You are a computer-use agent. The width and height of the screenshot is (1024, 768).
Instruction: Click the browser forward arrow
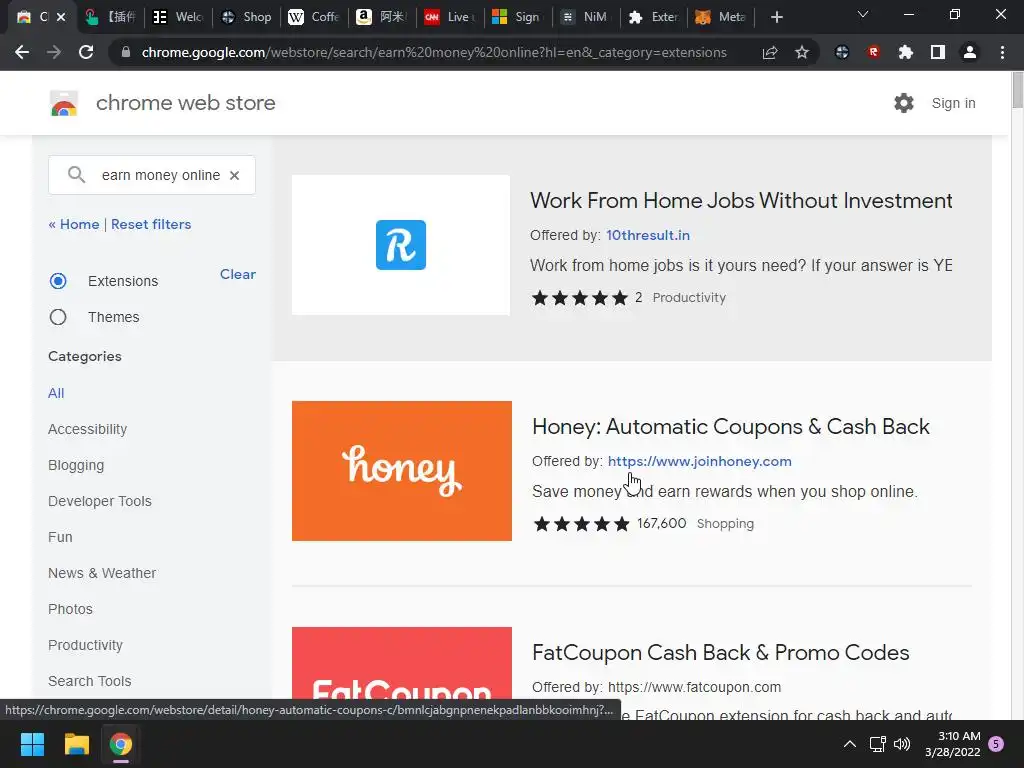(54, 52)
